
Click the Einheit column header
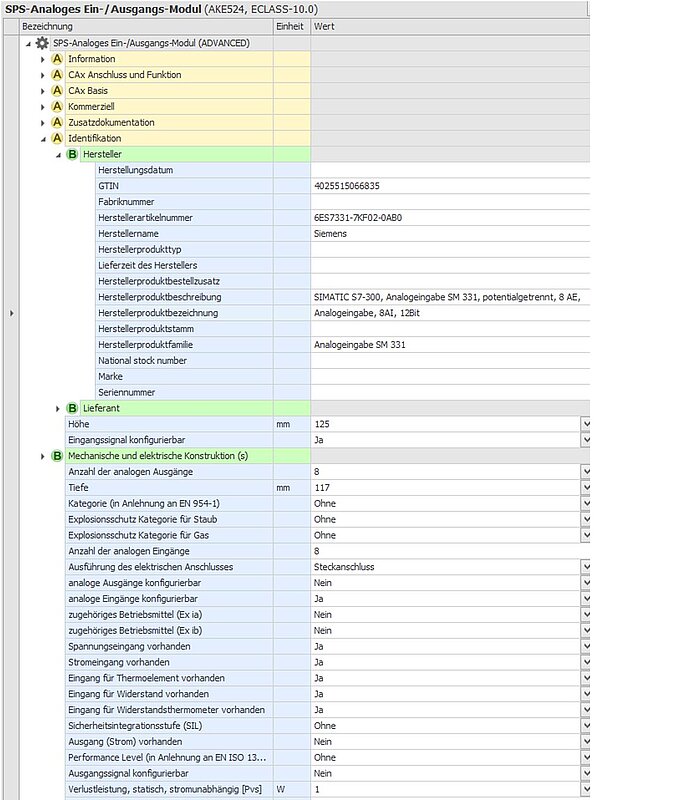(290, 26)
